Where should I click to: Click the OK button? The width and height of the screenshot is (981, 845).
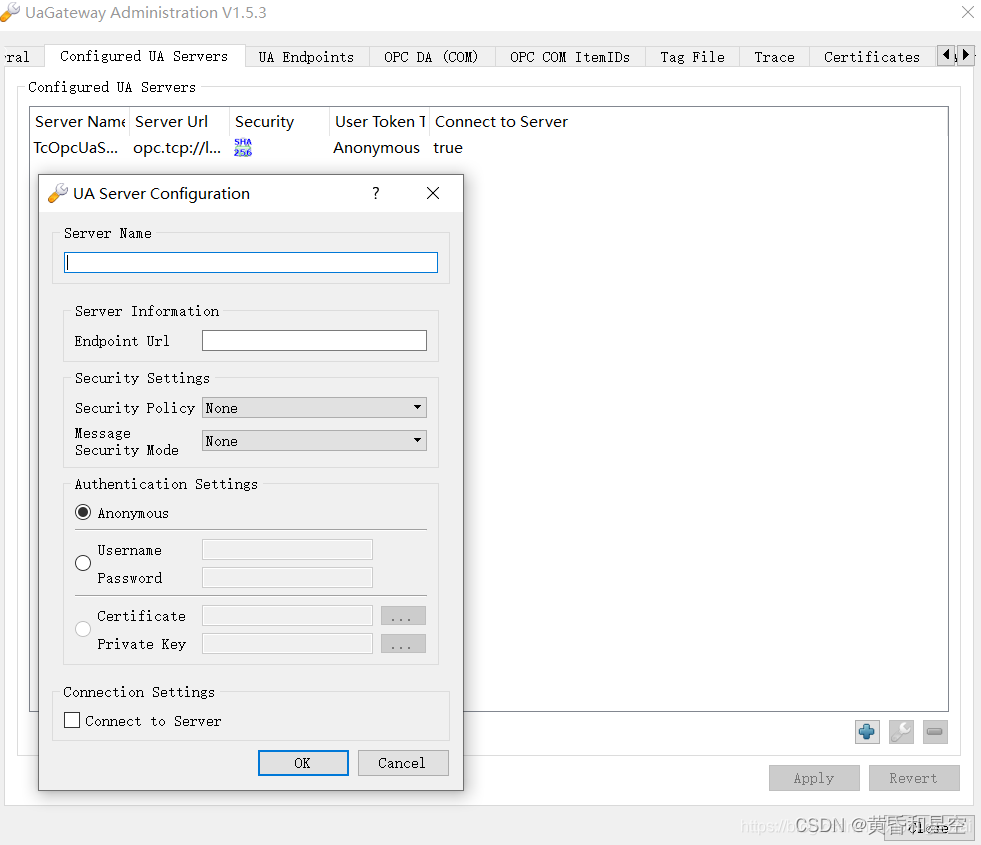coord(303,763)
